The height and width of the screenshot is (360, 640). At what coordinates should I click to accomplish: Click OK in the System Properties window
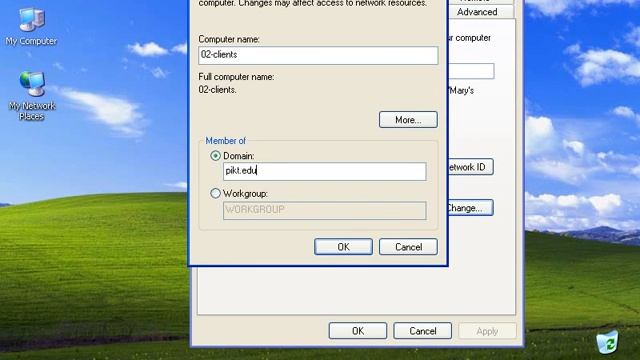(358, 331)
